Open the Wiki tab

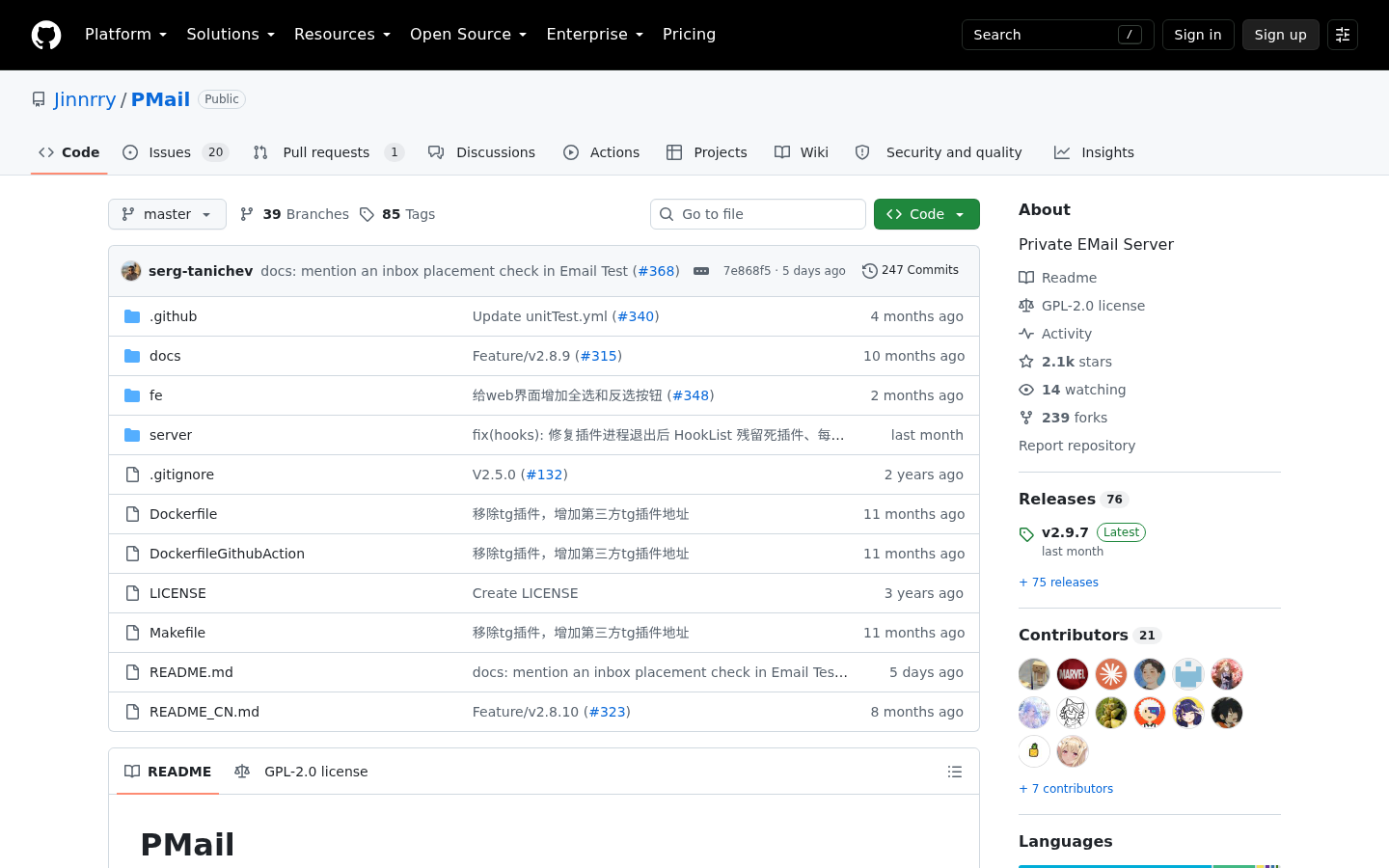tap(802, 152)
